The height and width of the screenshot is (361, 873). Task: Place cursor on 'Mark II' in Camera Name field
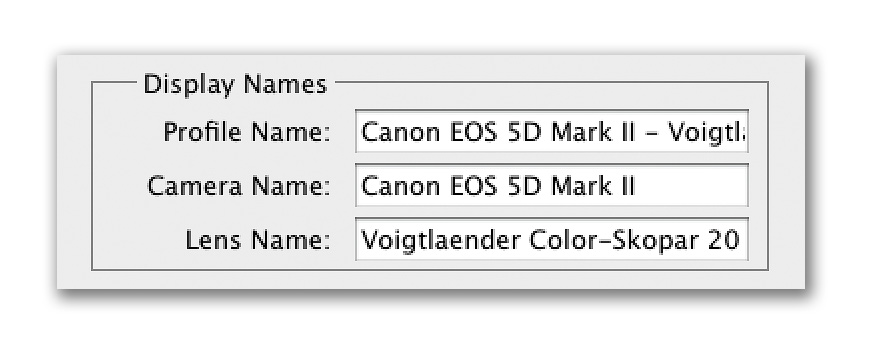tap(594, 186)
